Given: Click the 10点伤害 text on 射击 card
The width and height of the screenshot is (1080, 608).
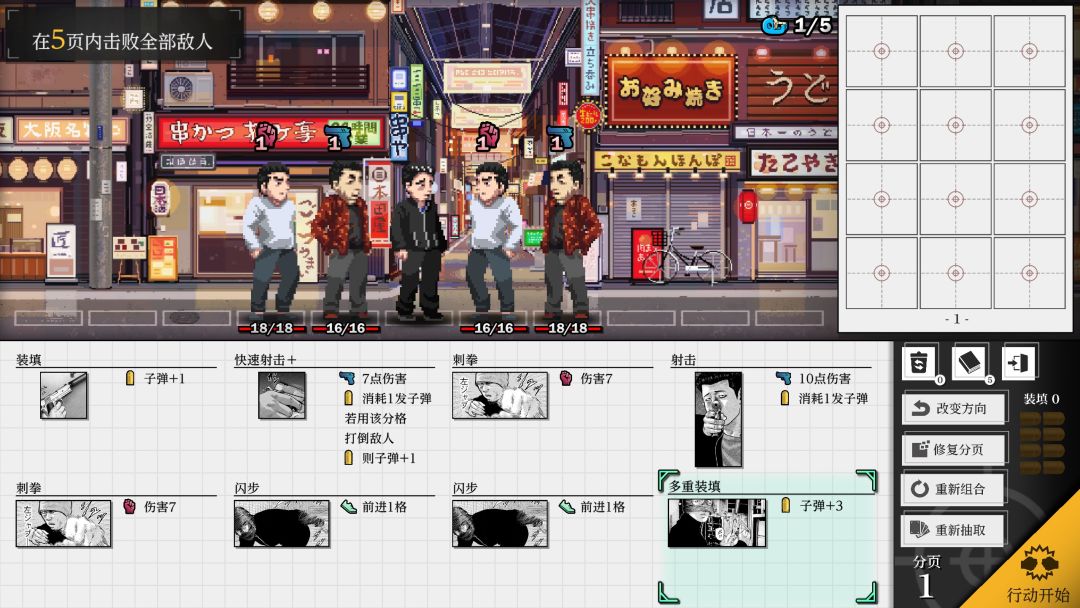Looking at the screenshot, I should pos(824,378).
